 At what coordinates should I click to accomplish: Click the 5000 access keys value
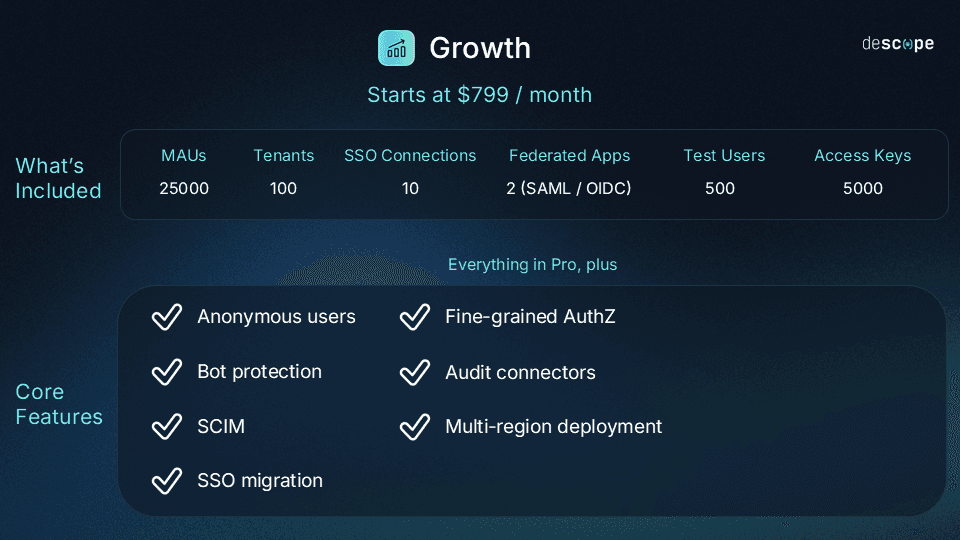point(863,188)
